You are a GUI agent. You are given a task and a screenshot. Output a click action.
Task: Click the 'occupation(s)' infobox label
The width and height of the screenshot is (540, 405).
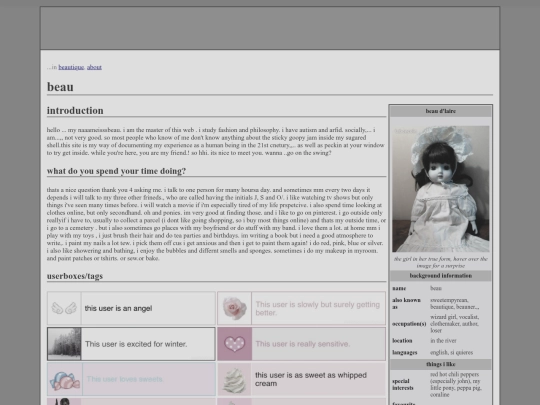point(409,324)
